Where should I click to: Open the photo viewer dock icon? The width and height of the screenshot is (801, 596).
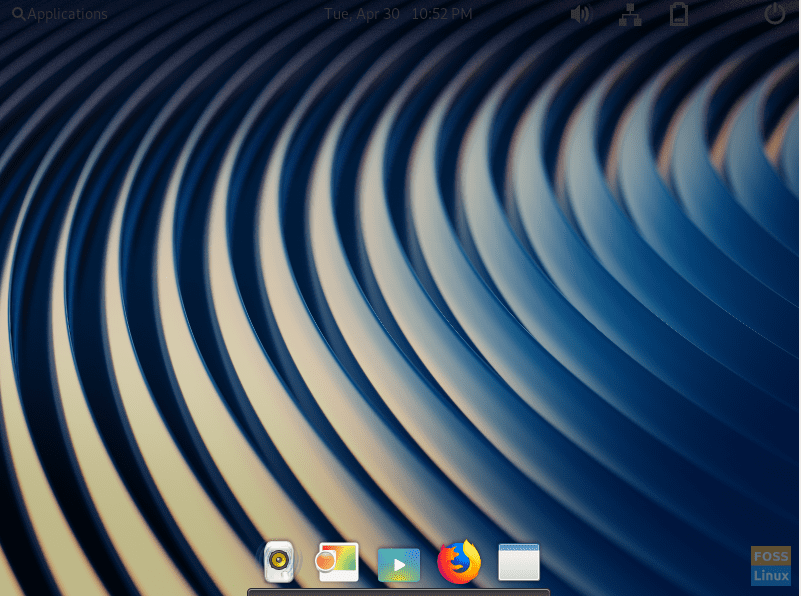(338, 562)
